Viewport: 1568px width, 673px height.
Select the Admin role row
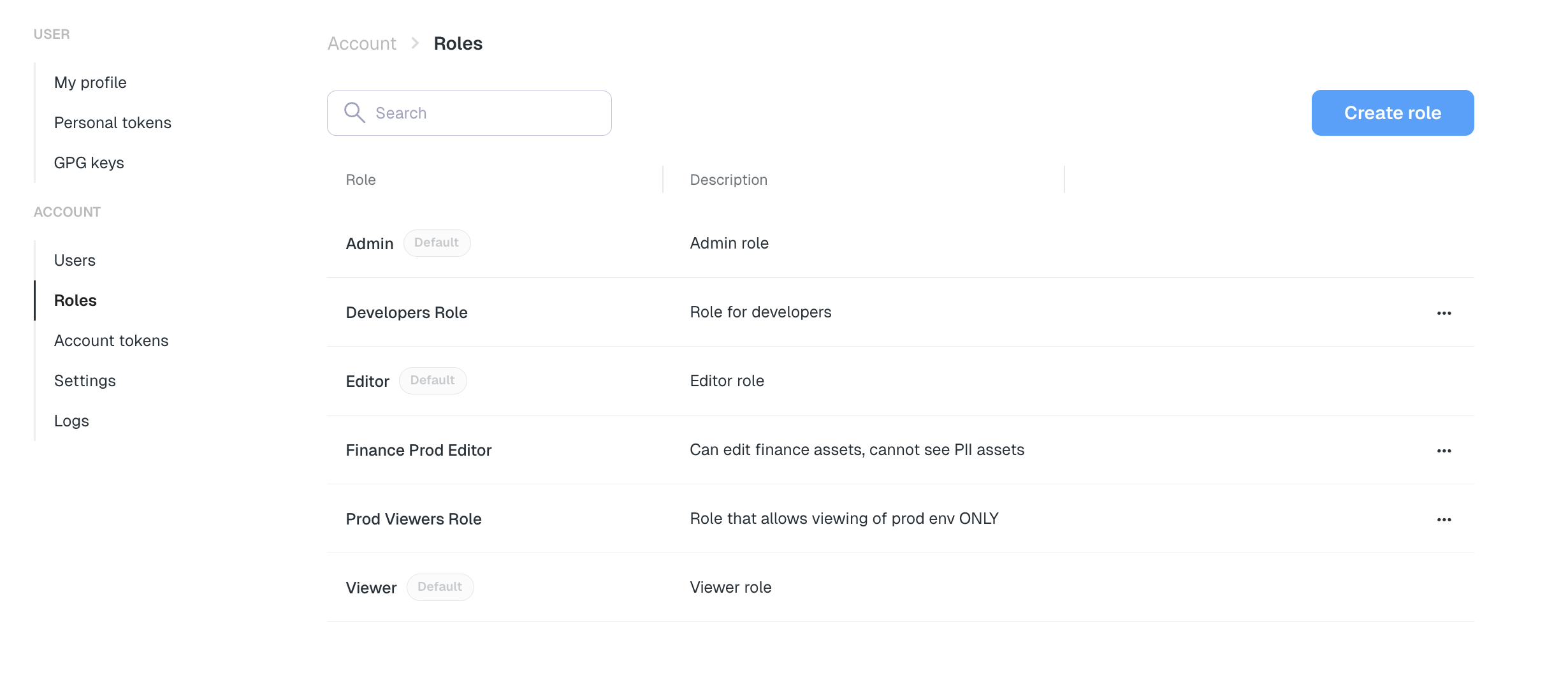pyautogui.click(x=370, y=243)
